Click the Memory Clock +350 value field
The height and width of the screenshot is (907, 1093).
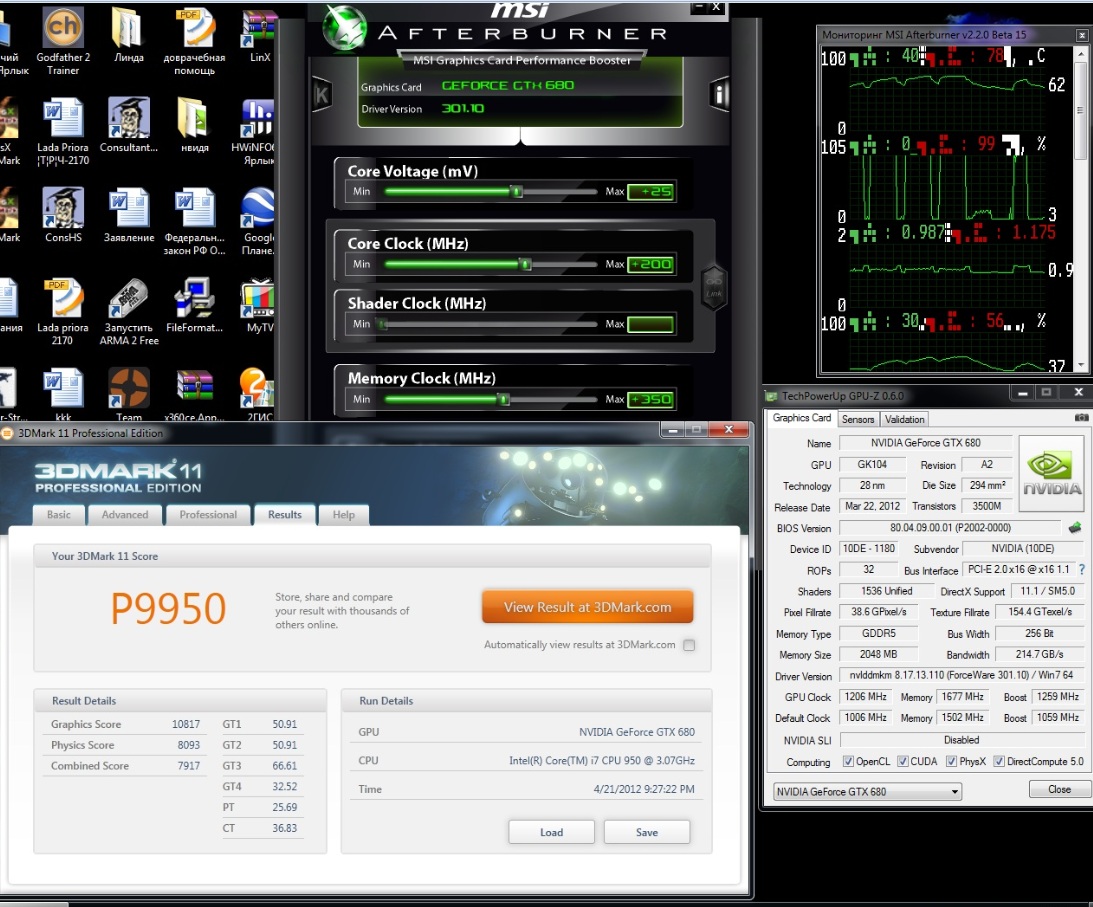tap(651, 399)
